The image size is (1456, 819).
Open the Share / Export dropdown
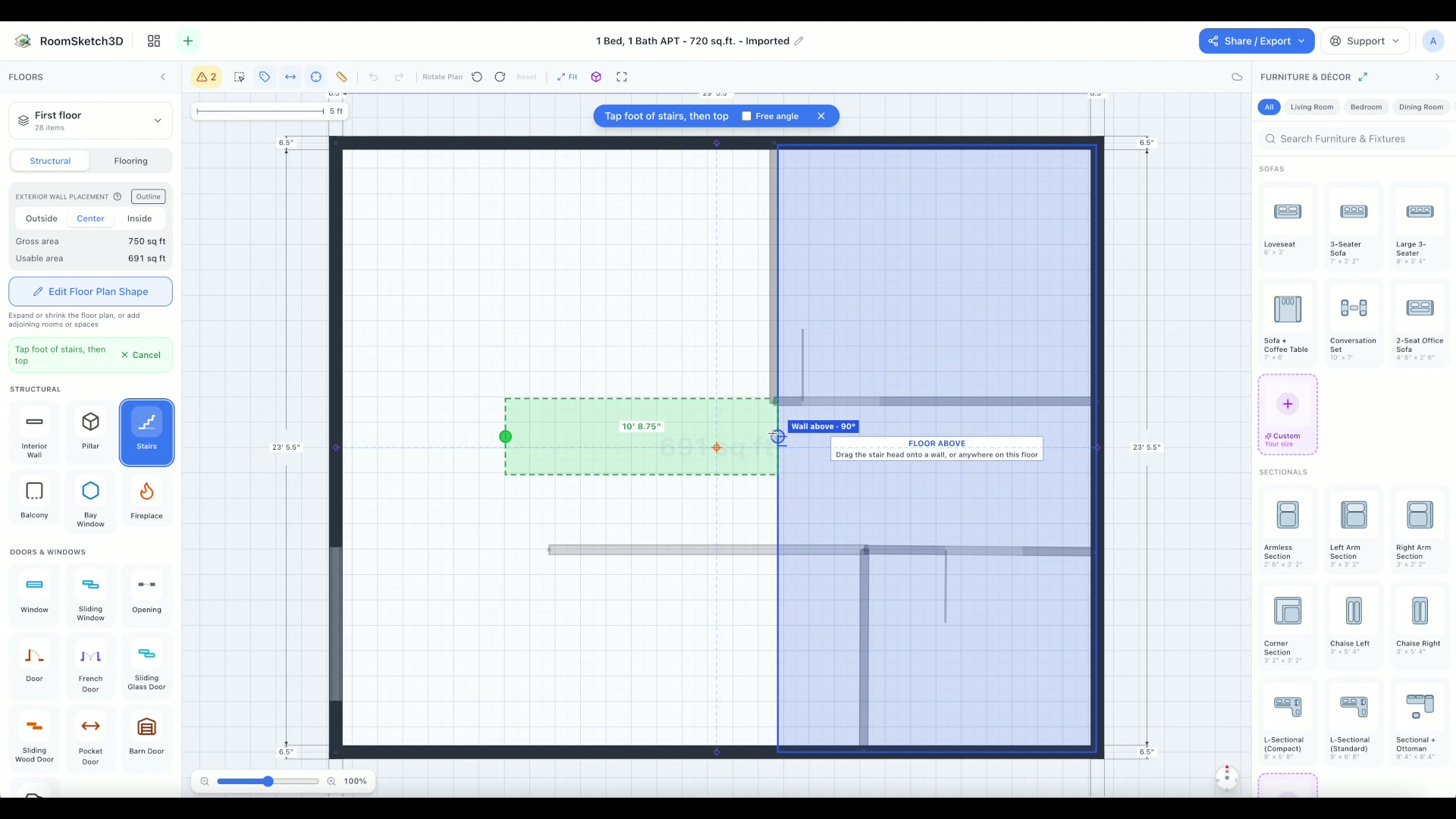click(x=1257, y=41)
